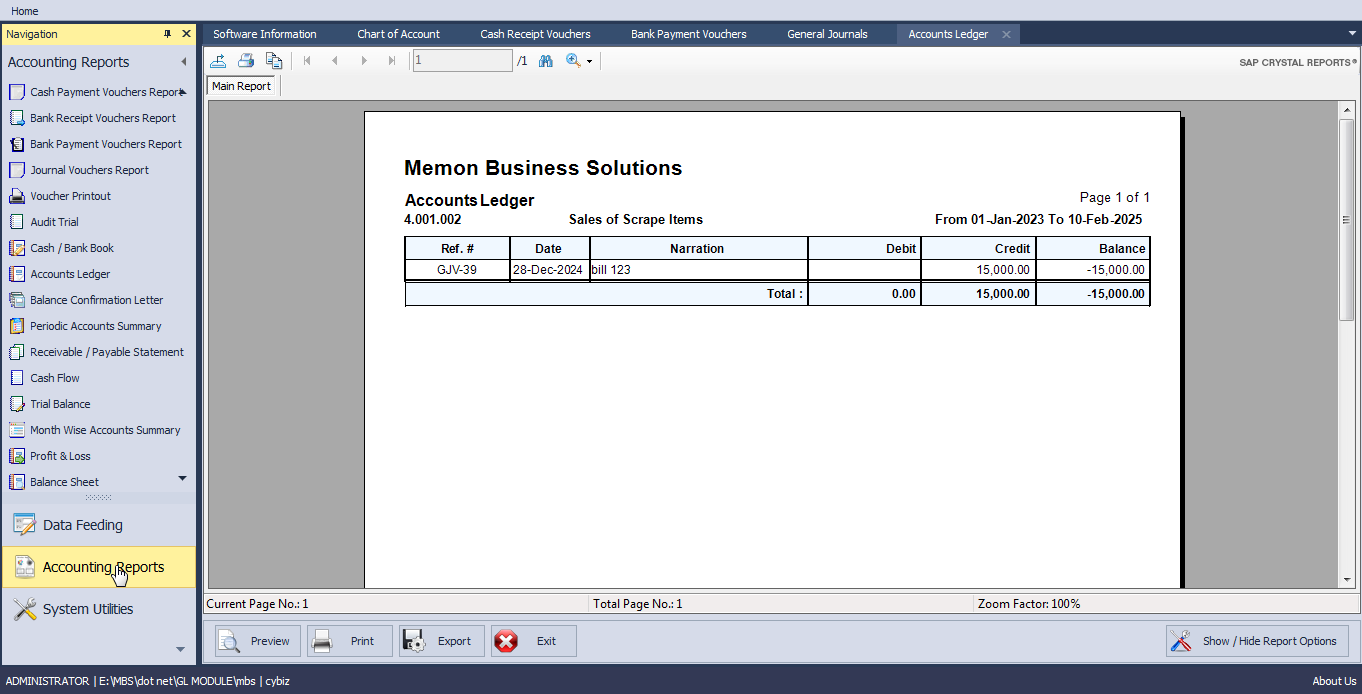Click the GJV-39 reference cell
This screenshot has height=694, width=1362.
457,270
